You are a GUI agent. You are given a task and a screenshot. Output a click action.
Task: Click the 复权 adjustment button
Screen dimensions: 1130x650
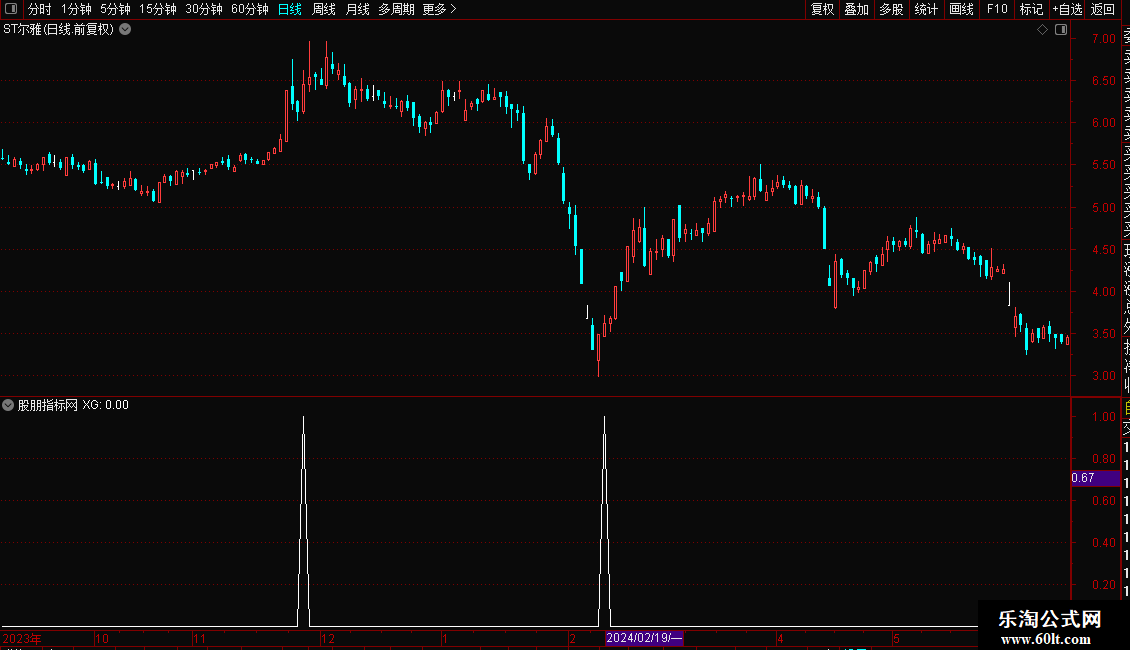[822, 9]
